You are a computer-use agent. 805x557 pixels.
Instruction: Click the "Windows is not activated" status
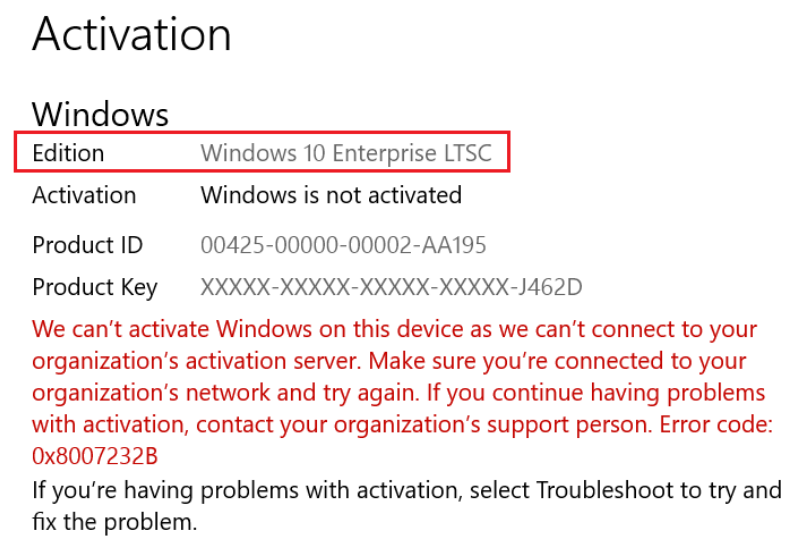pos(331,194)
